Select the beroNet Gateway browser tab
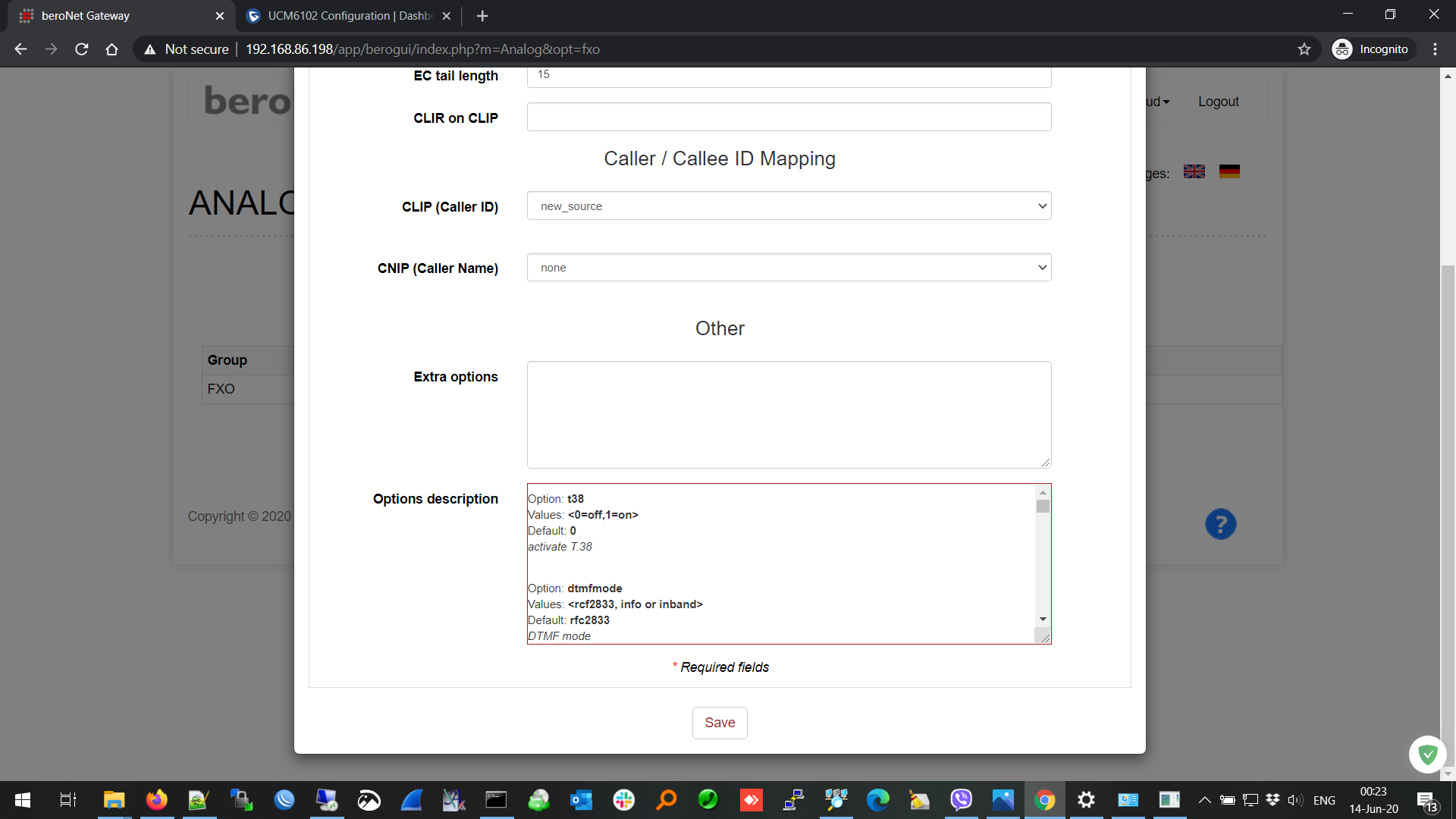 114,15
